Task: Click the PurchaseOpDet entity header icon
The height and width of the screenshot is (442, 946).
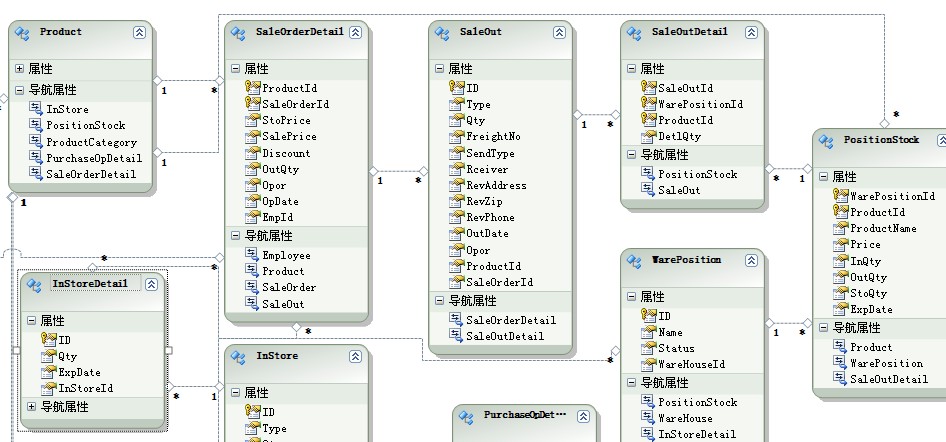Action: point(466,417)
